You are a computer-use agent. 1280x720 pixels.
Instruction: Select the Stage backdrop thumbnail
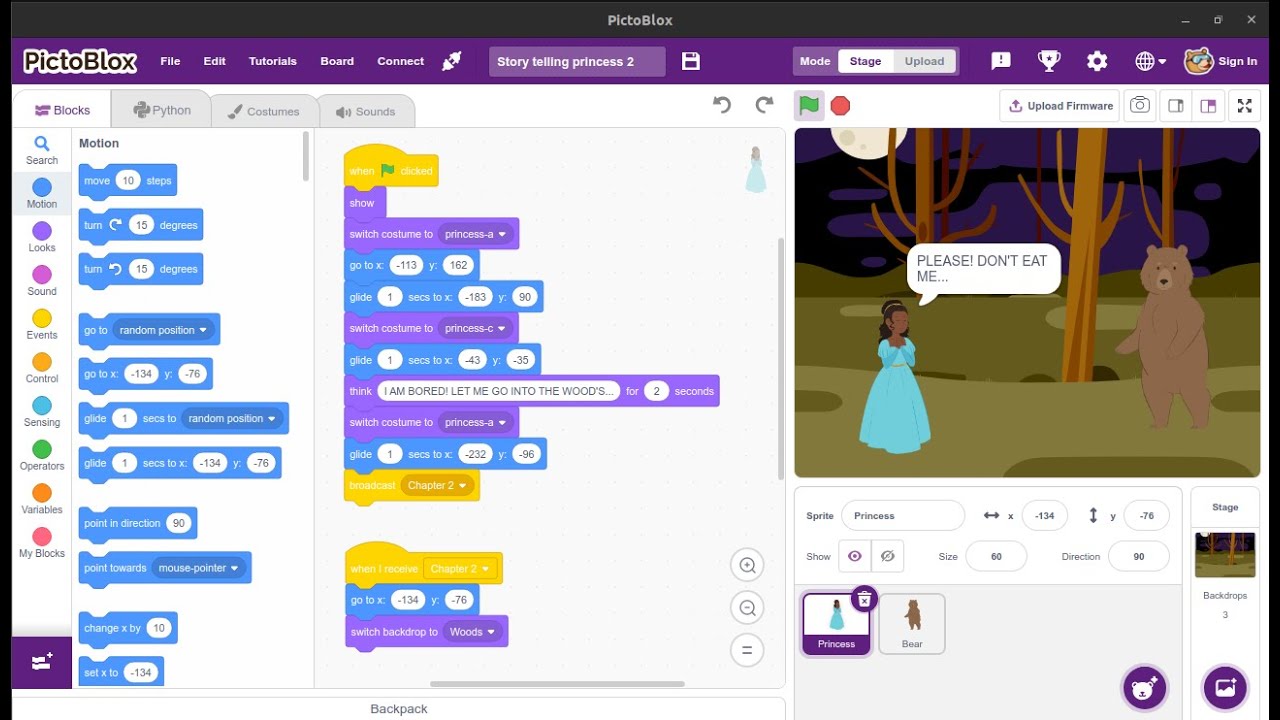tap(1225, 555)
